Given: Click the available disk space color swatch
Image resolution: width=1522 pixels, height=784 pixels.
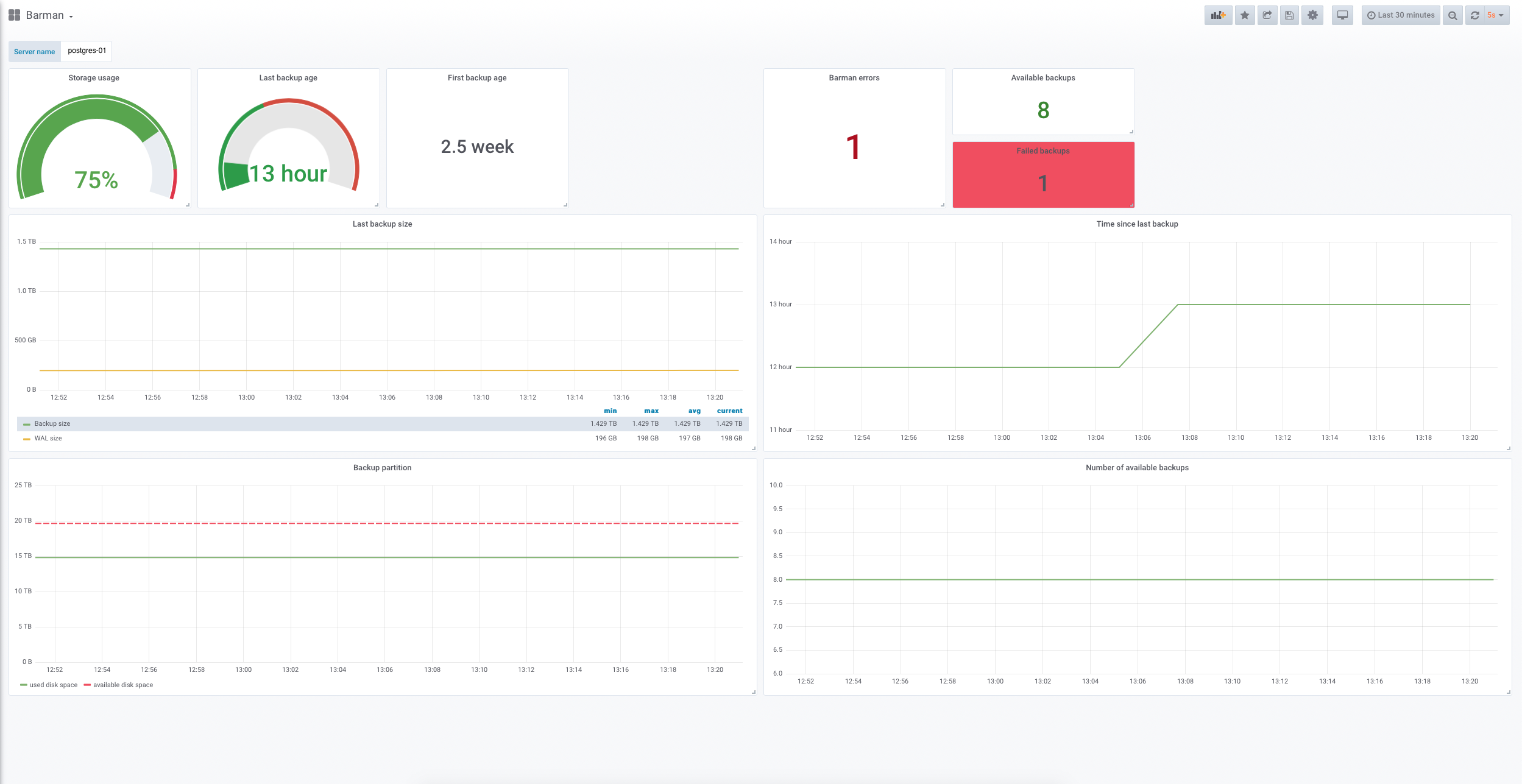Looking at the screenshot, I should (x=87, y=685).
